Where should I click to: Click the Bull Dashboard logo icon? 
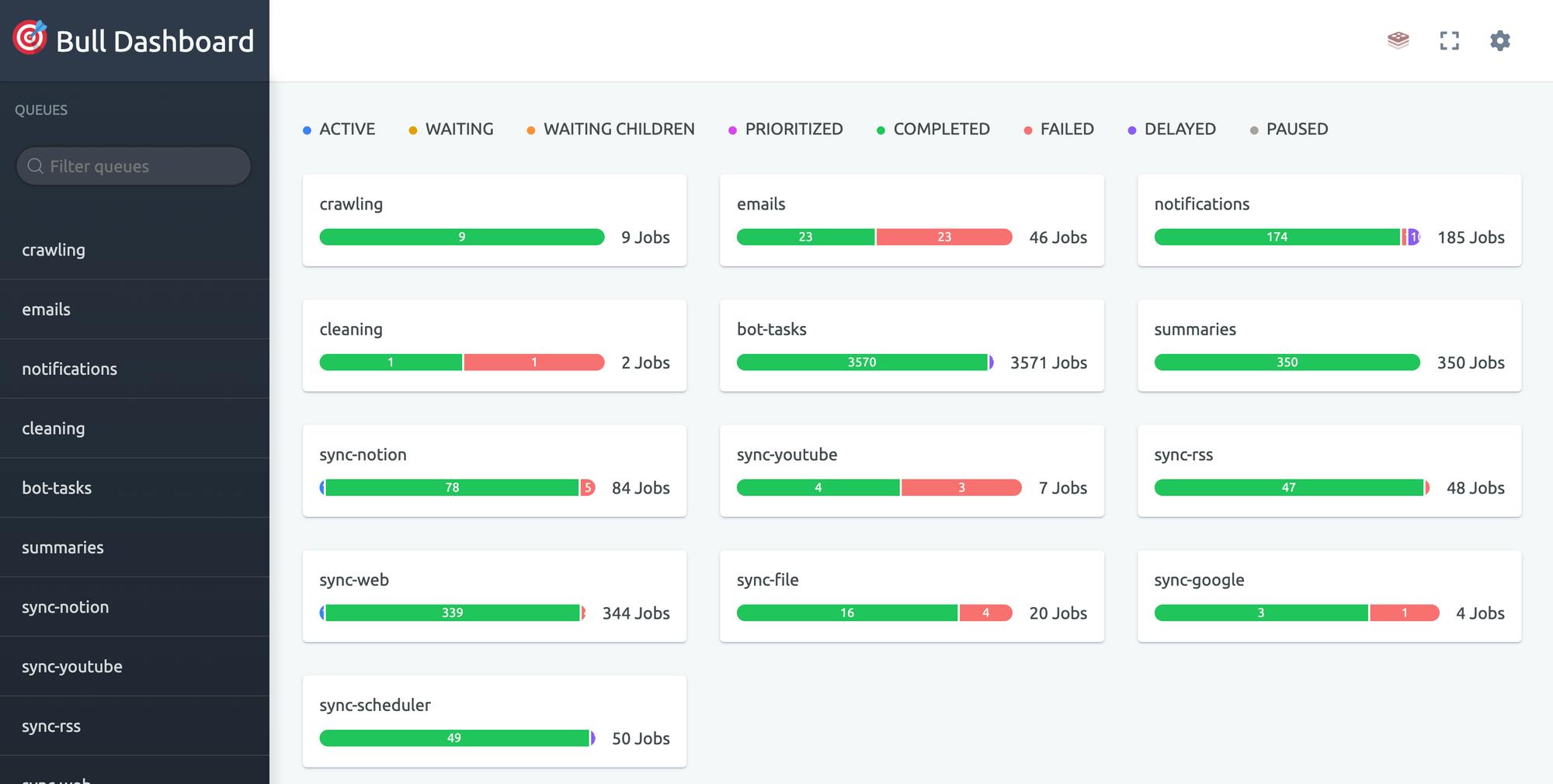[x=30, y=38]
